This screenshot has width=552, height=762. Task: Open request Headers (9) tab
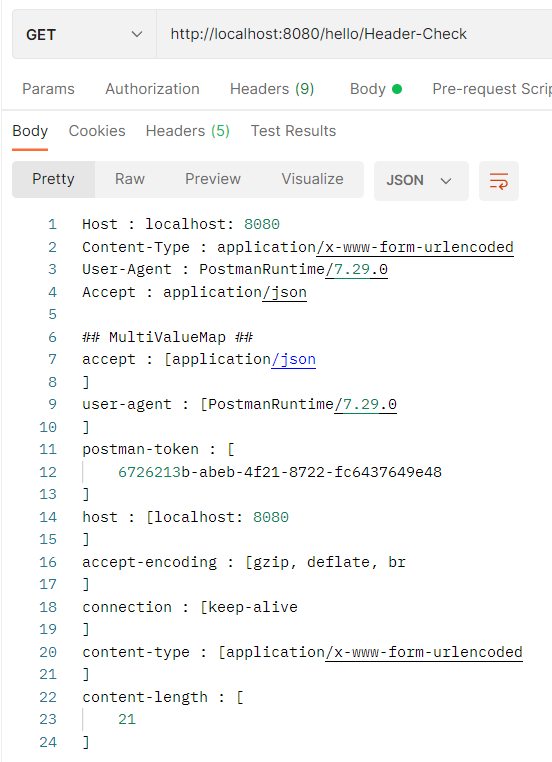pyautogui.click(x=272, y=89)
